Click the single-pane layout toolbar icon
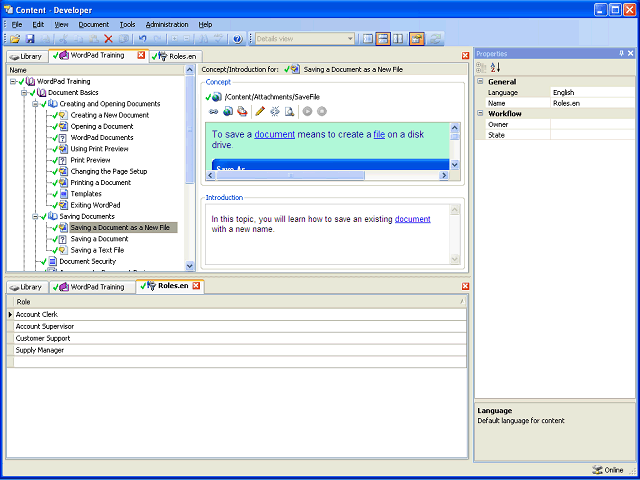The width and height of the screenshot is (640, 480). click(368, 39)
